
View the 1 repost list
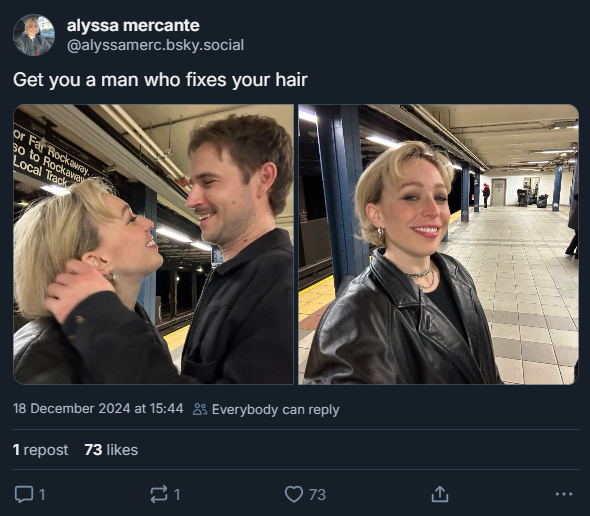coord(41,450)
